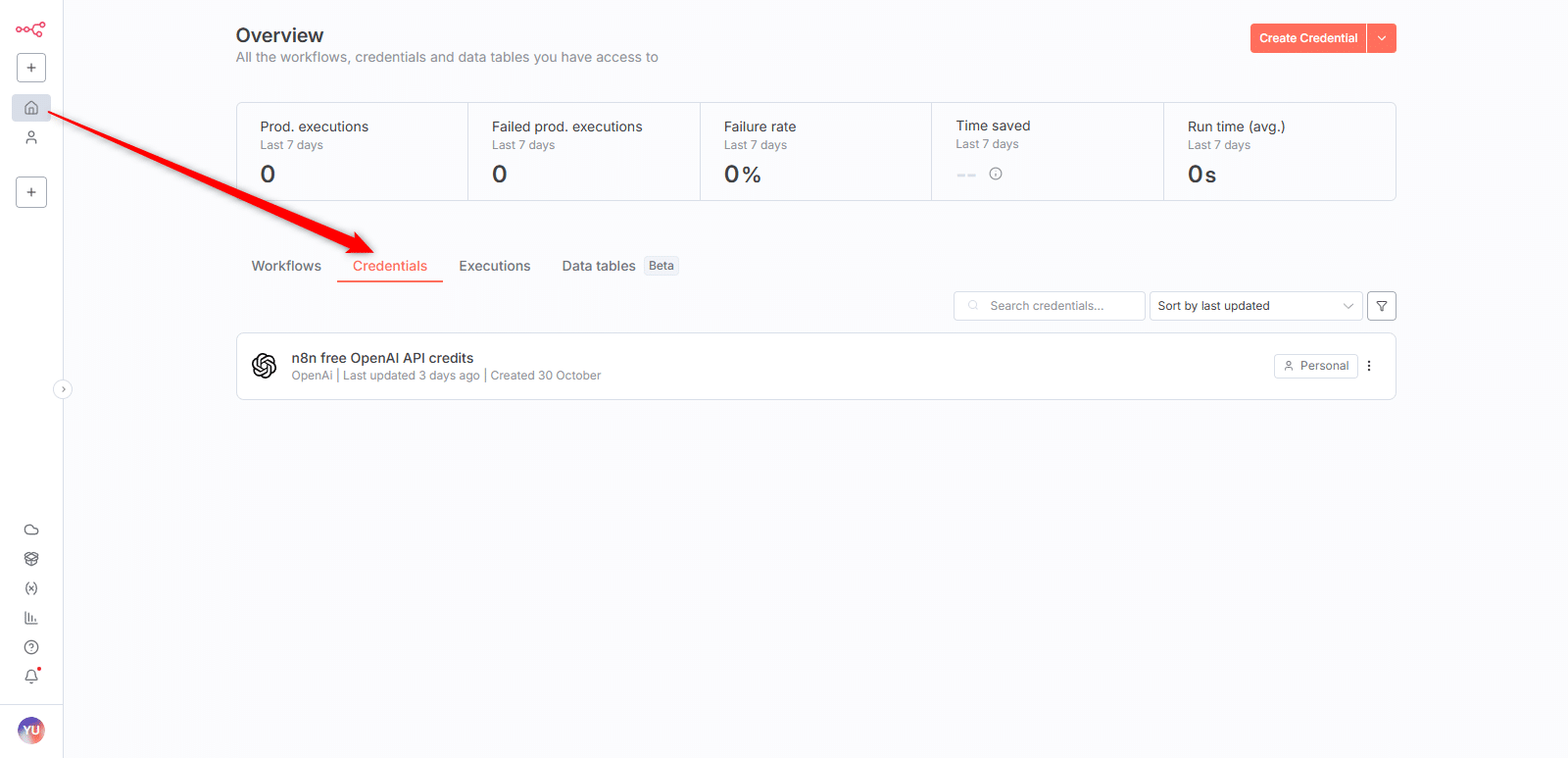Expand the collapsed sidebar with chevron
Image resolution: width=1568 pixels, height=758 pixels.
pyautogui.click(x=63, y=389)
